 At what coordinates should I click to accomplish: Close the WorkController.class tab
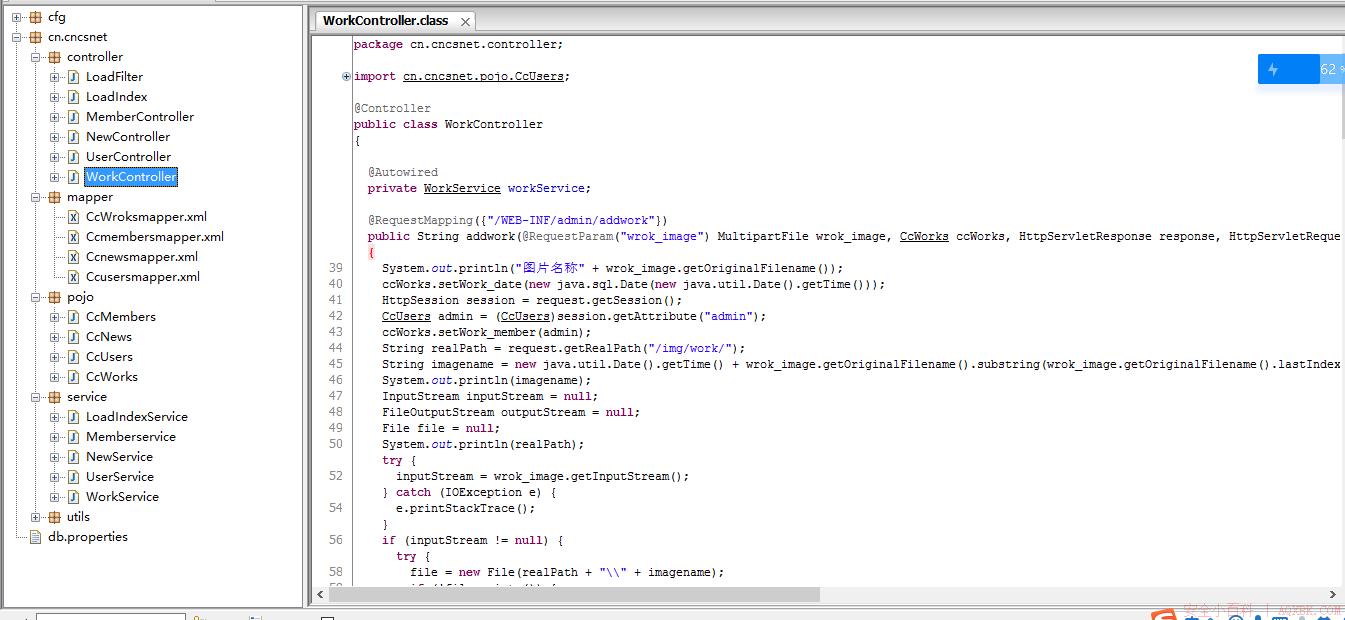click(465, 21)
